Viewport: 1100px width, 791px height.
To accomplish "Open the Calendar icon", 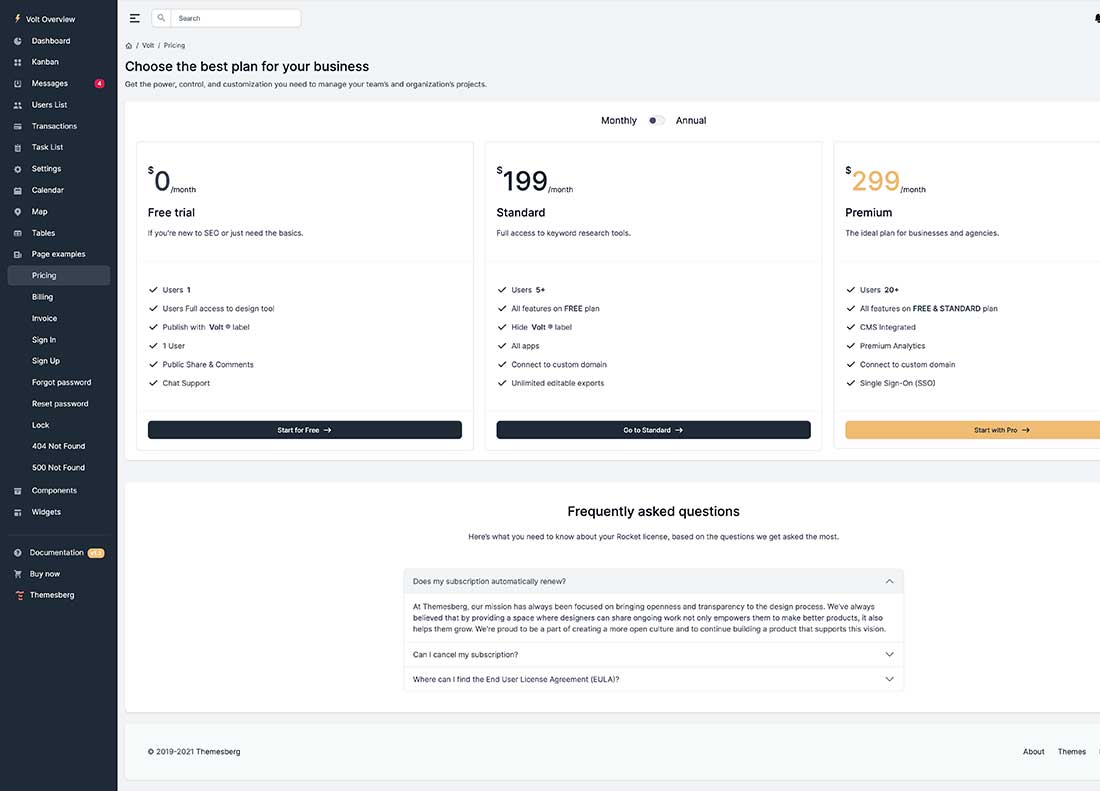I will [x=20, y=189].
